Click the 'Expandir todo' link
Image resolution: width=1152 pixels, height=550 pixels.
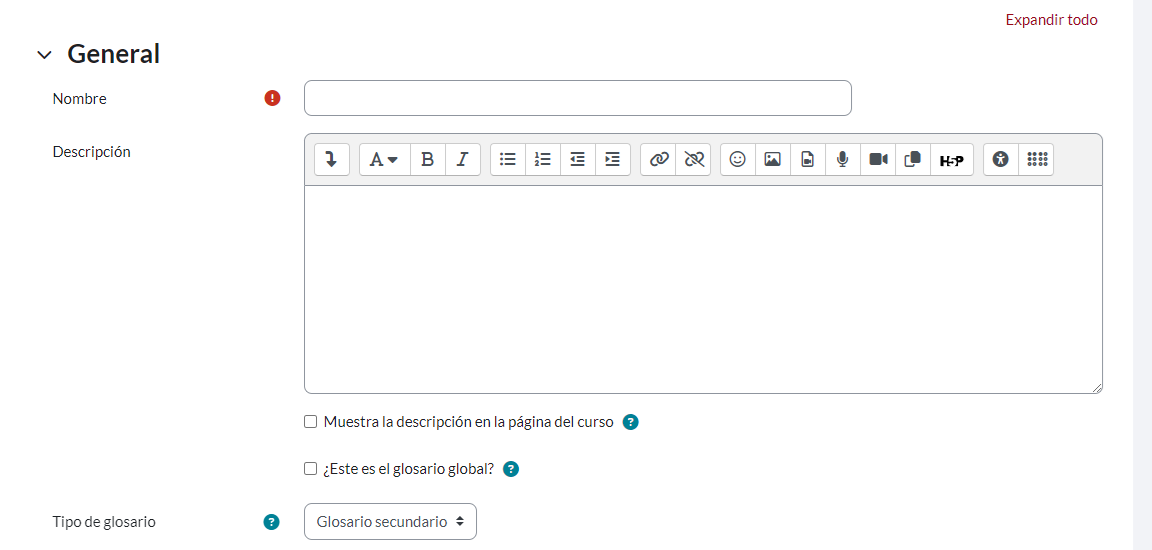(1051, 20)
